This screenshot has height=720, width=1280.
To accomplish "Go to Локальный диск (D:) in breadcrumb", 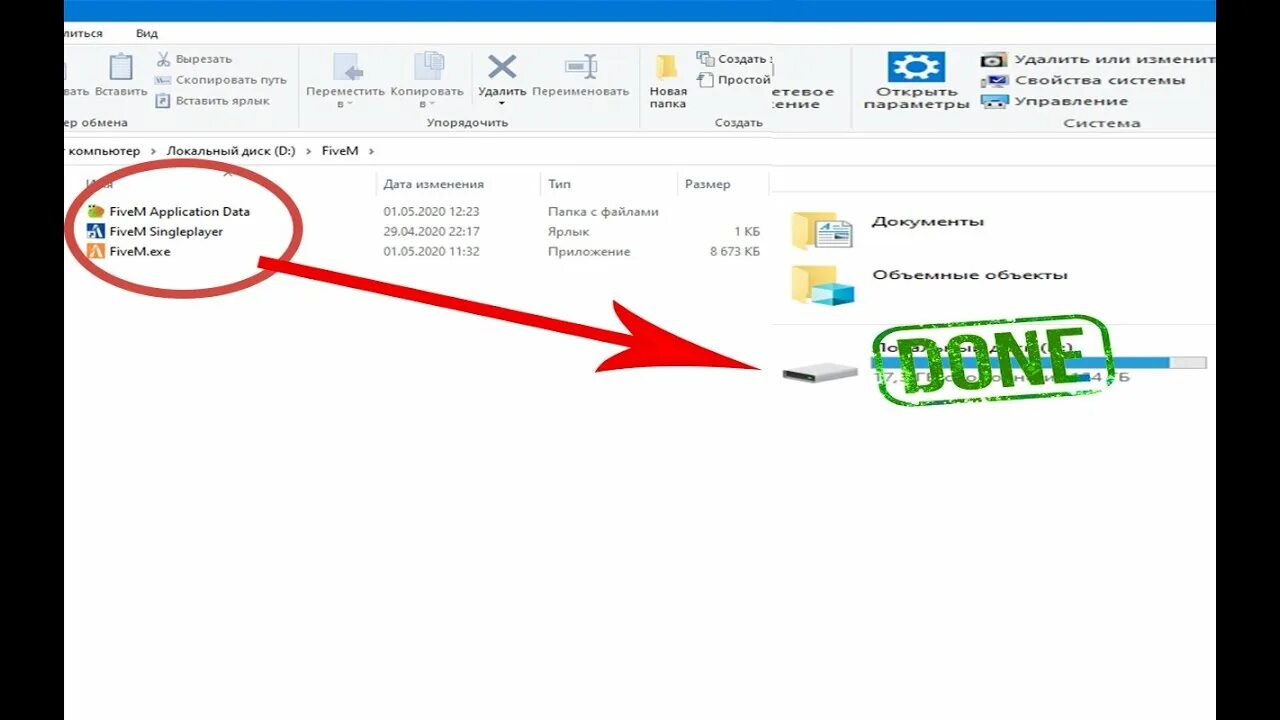I will click(x=230, y=151).
